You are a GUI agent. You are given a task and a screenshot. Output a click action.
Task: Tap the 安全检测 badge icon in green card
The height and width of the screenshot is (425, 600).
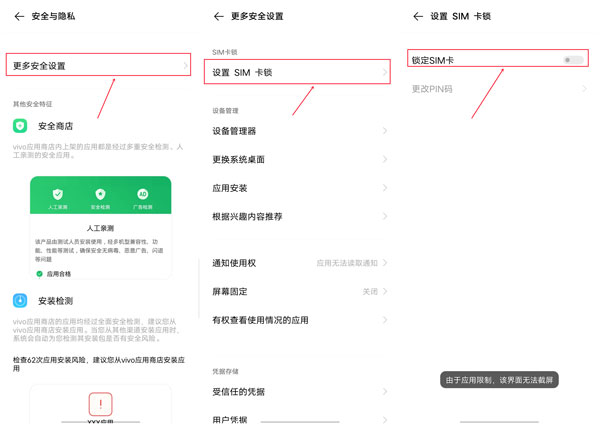coord(100,194)
